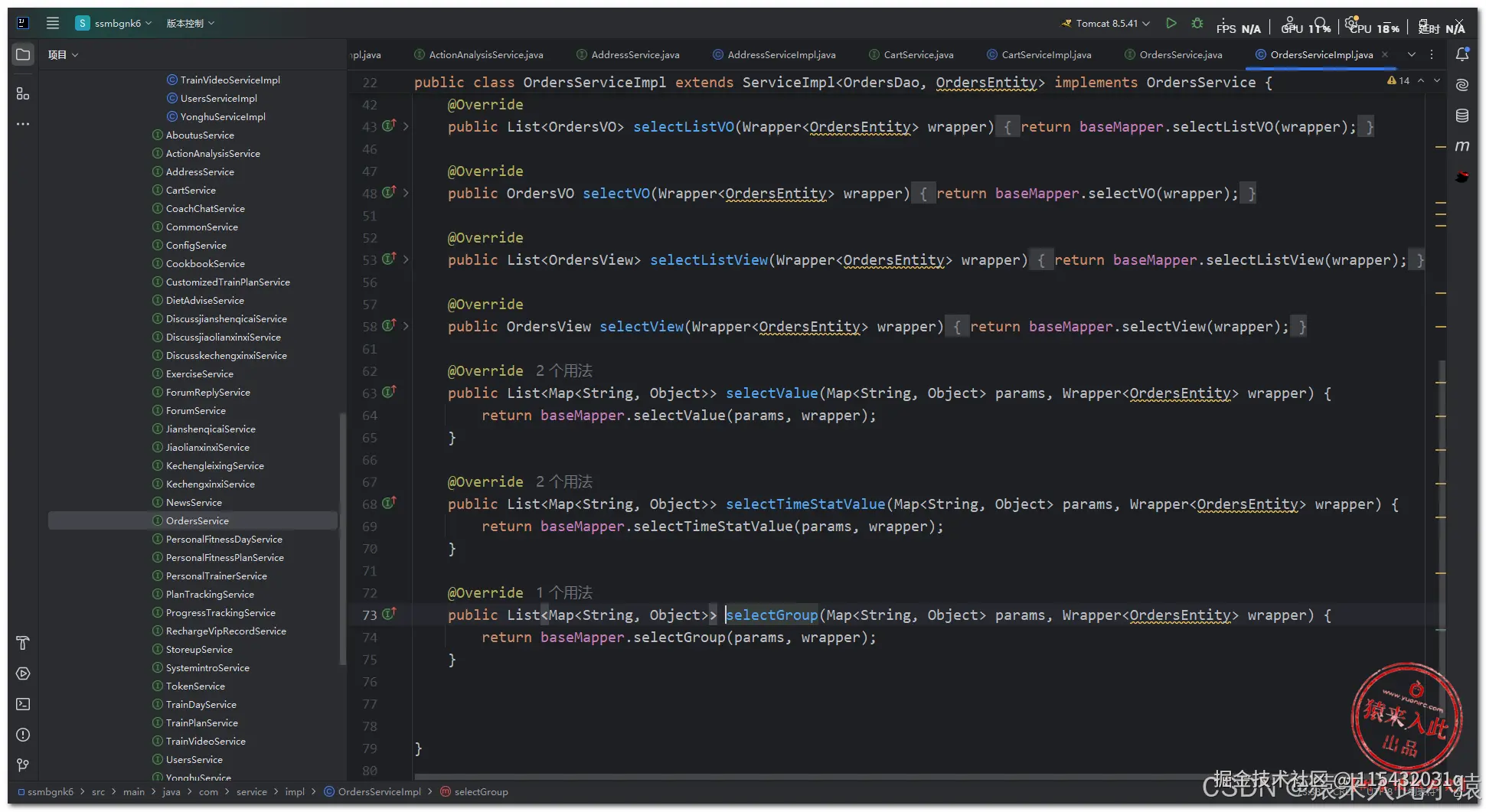The width and height of the screenshot is (1486, 812).
Task: Show the hidden editor tabs list chevron
Action: (x=1411, y=54)
